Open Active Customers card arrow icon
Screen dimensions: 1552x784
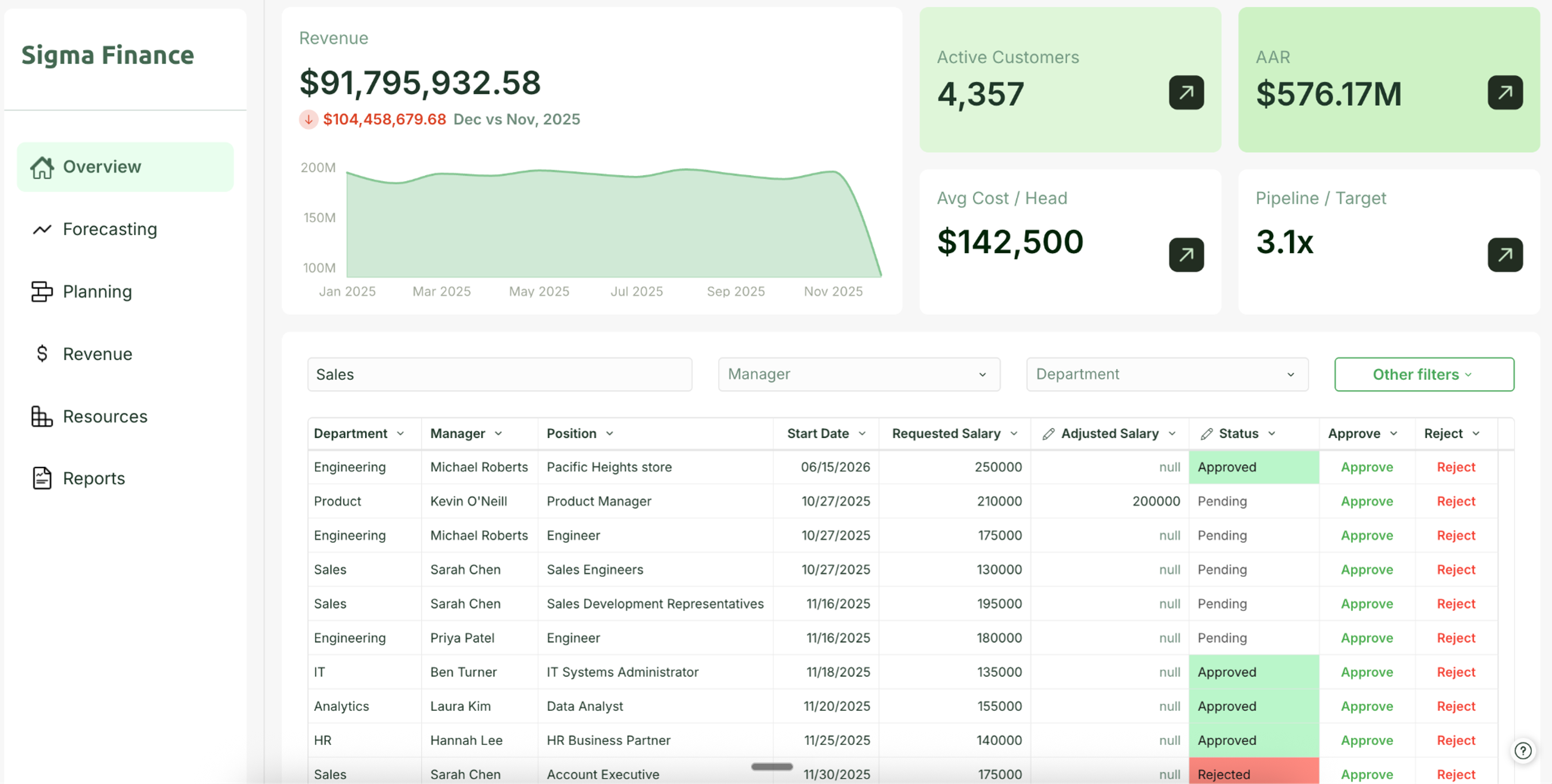tap(1186, 93)
